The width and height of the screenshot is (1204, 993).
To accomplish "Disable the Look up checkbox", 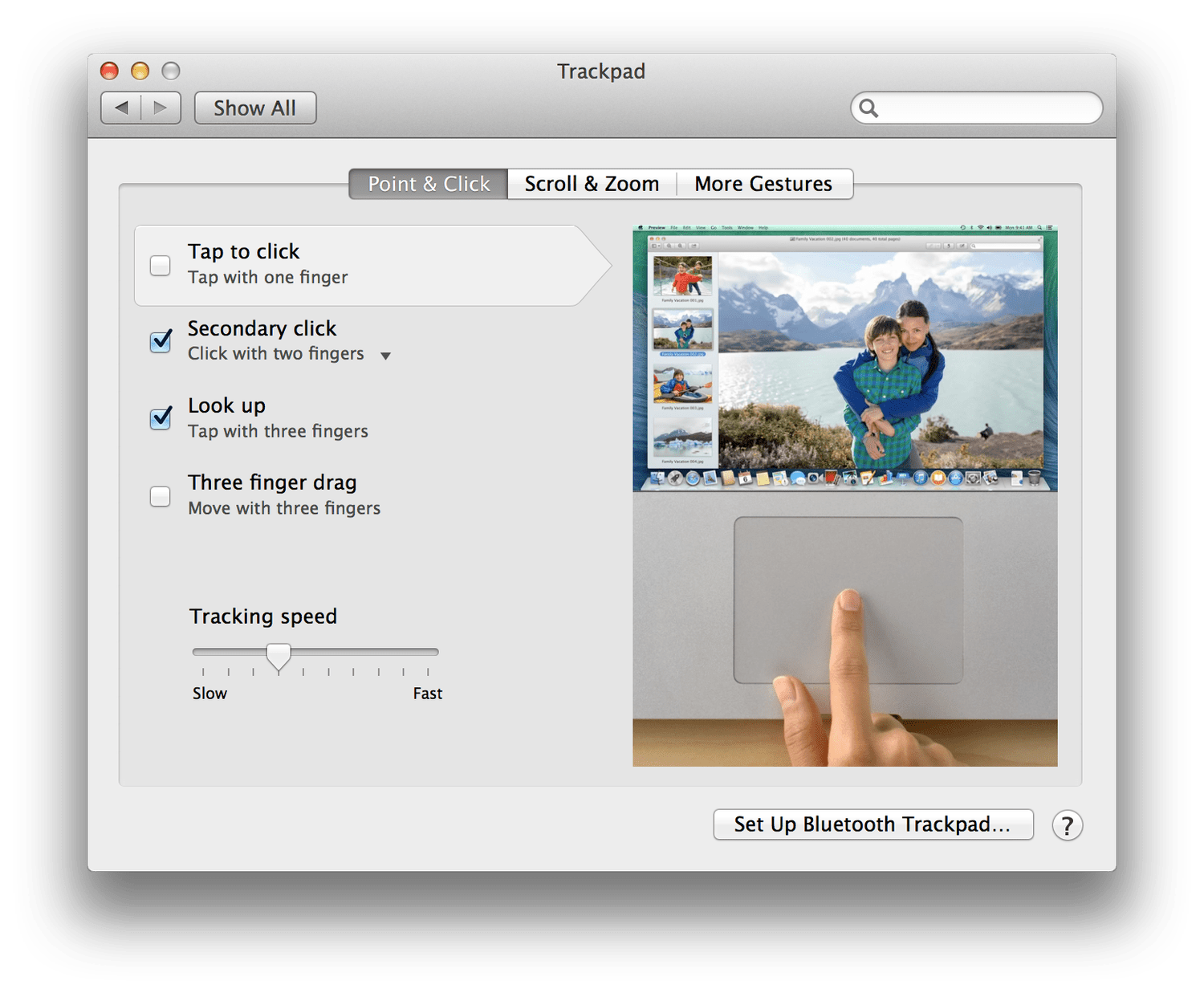I will pos(161,418).
